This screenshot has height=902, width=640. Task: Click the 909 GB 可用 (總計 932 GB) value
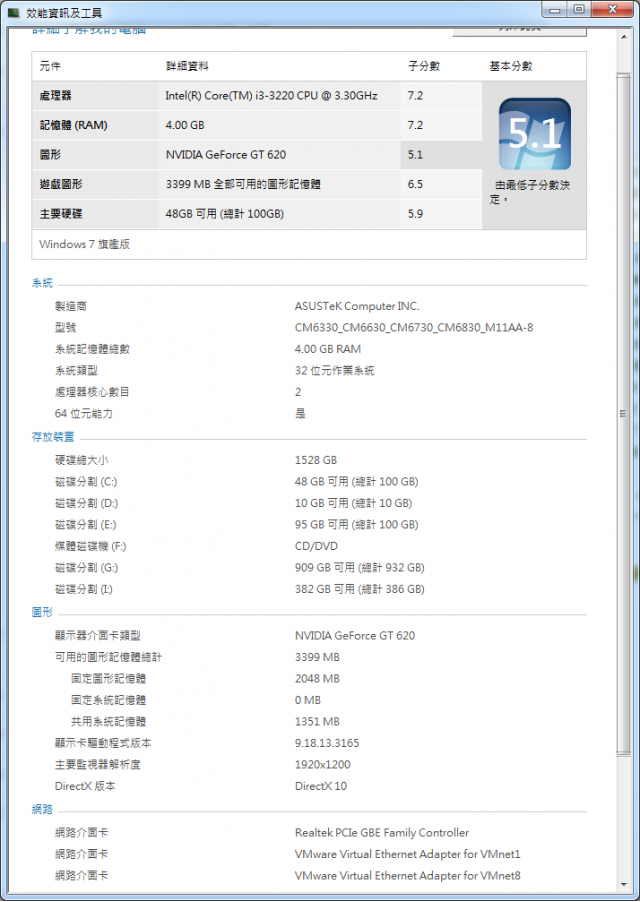point(360,568)
